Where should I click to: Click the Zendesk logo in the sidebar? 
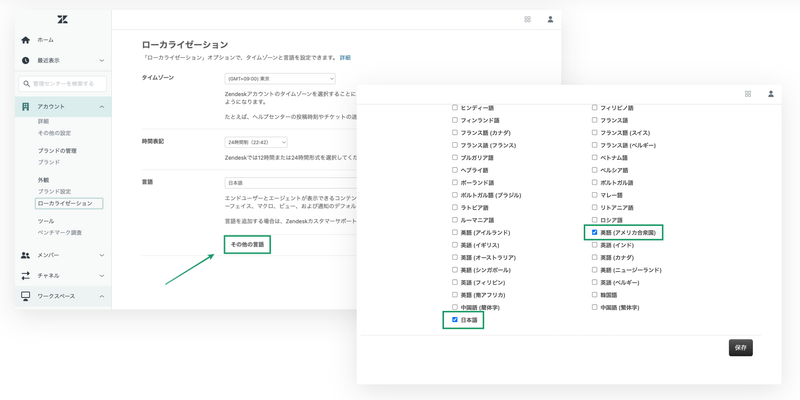tap(63, 19)
